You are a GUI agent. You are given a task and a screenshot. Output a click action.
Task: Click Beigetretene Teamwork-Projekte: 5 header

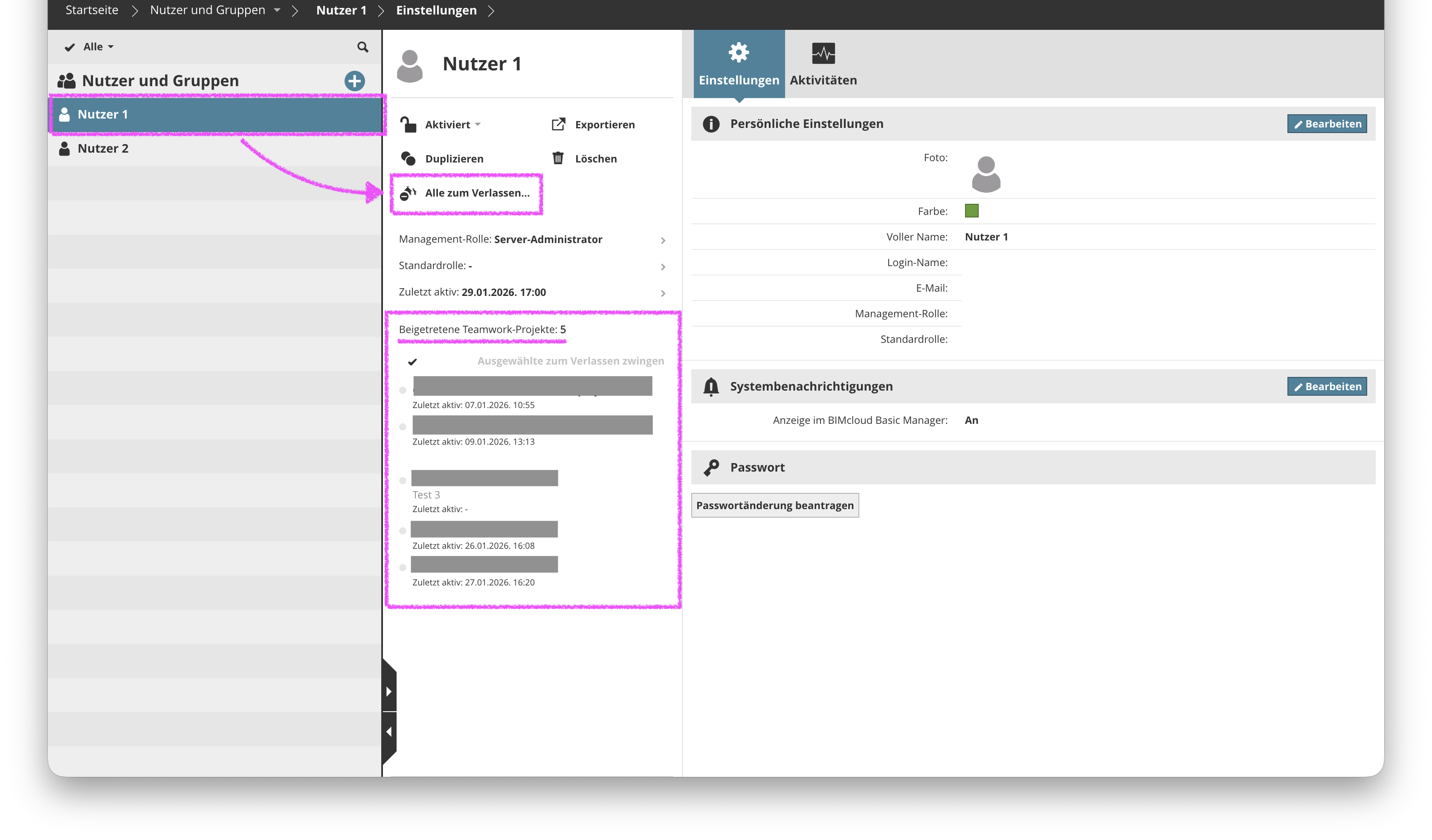pyautogui.click(x=482, y=329)
